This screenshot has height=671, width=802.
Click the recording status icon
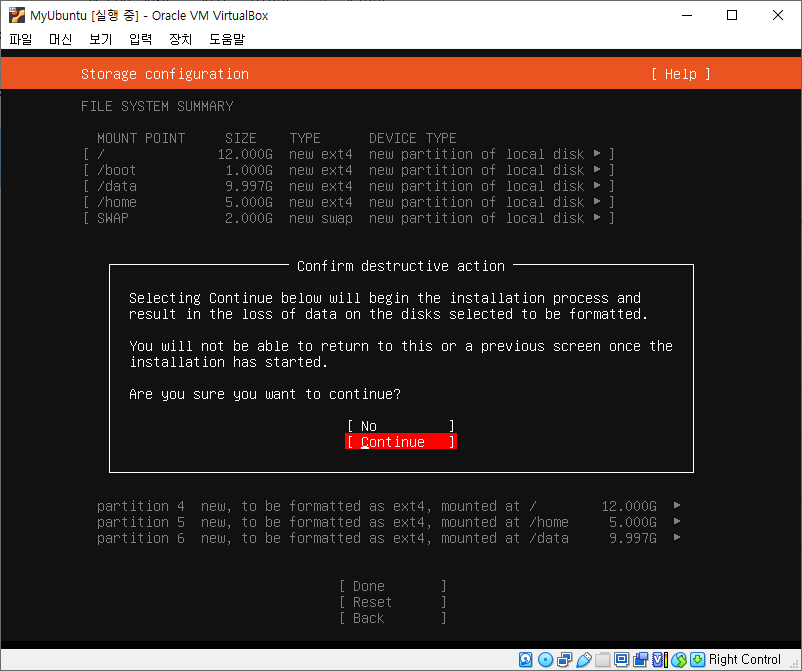(640, 660)
